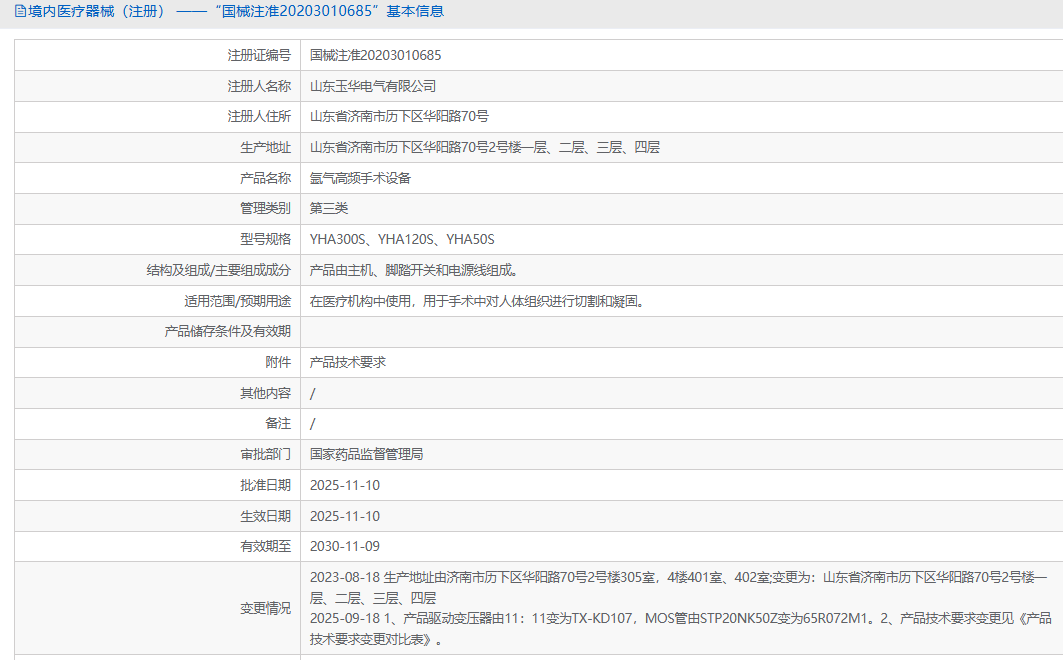This screenshot has width=1063, height=660.
Task: Click the 适用范围/预期用途 description
Action: [x=478, y=301]
